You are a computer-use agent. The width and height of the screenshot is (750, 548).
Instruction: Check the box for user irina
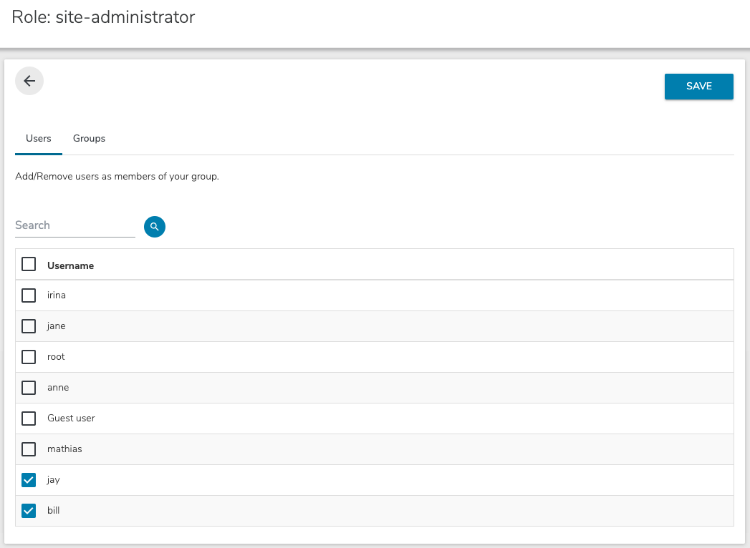coord(29,295)
